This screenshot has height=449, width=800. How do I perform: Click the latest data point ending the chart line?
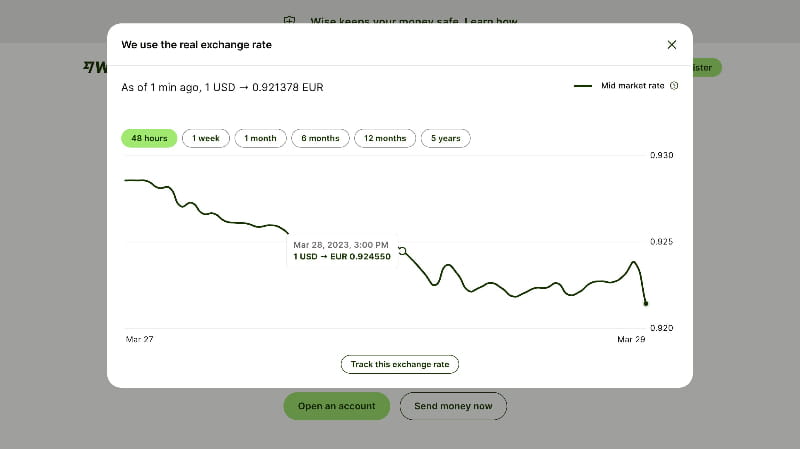click(x=646, y=303)
